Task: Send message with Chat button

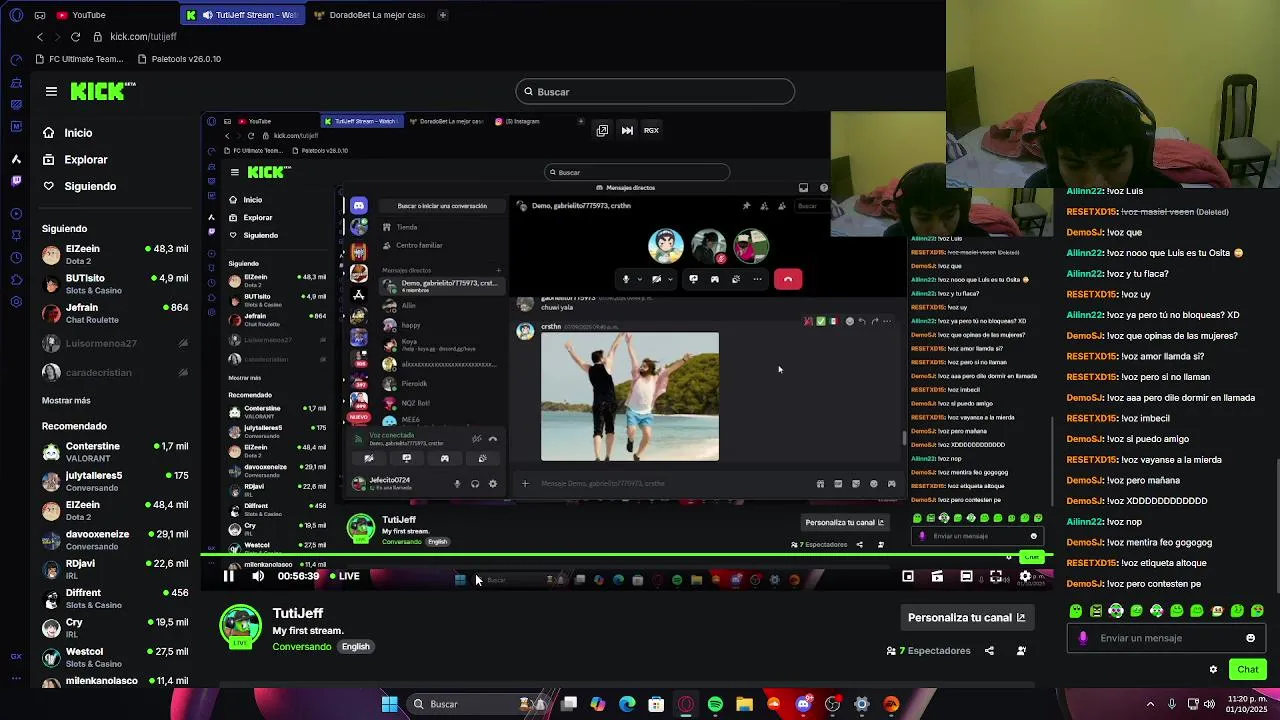Action: 1248,670
